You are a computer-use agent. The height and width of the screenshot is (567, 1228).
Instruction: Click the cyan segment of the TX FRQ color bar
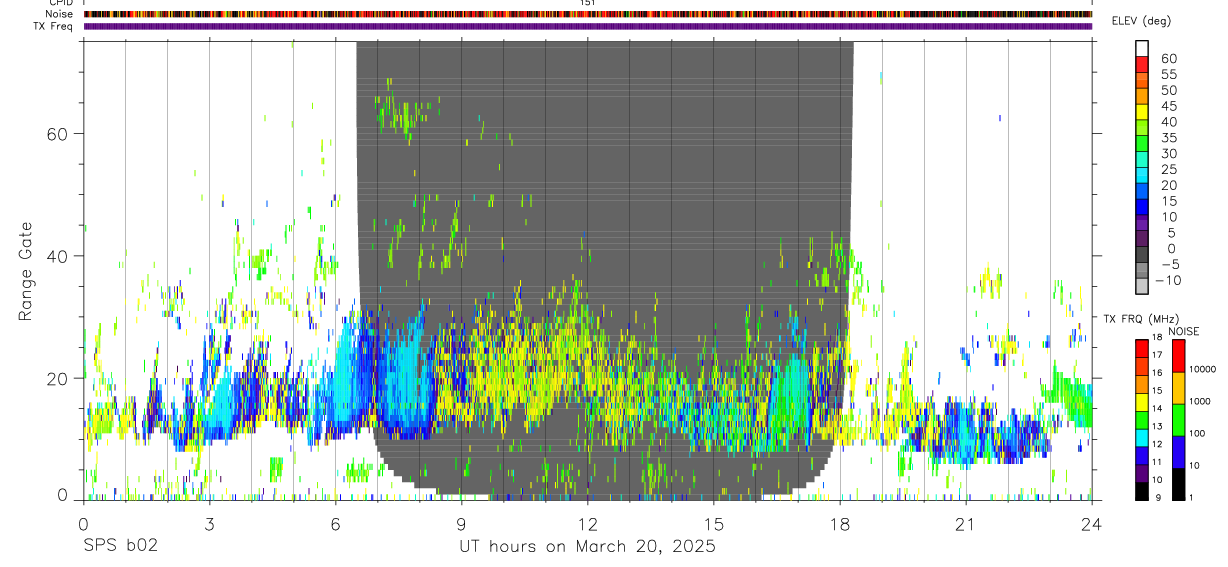point(1142,438)
